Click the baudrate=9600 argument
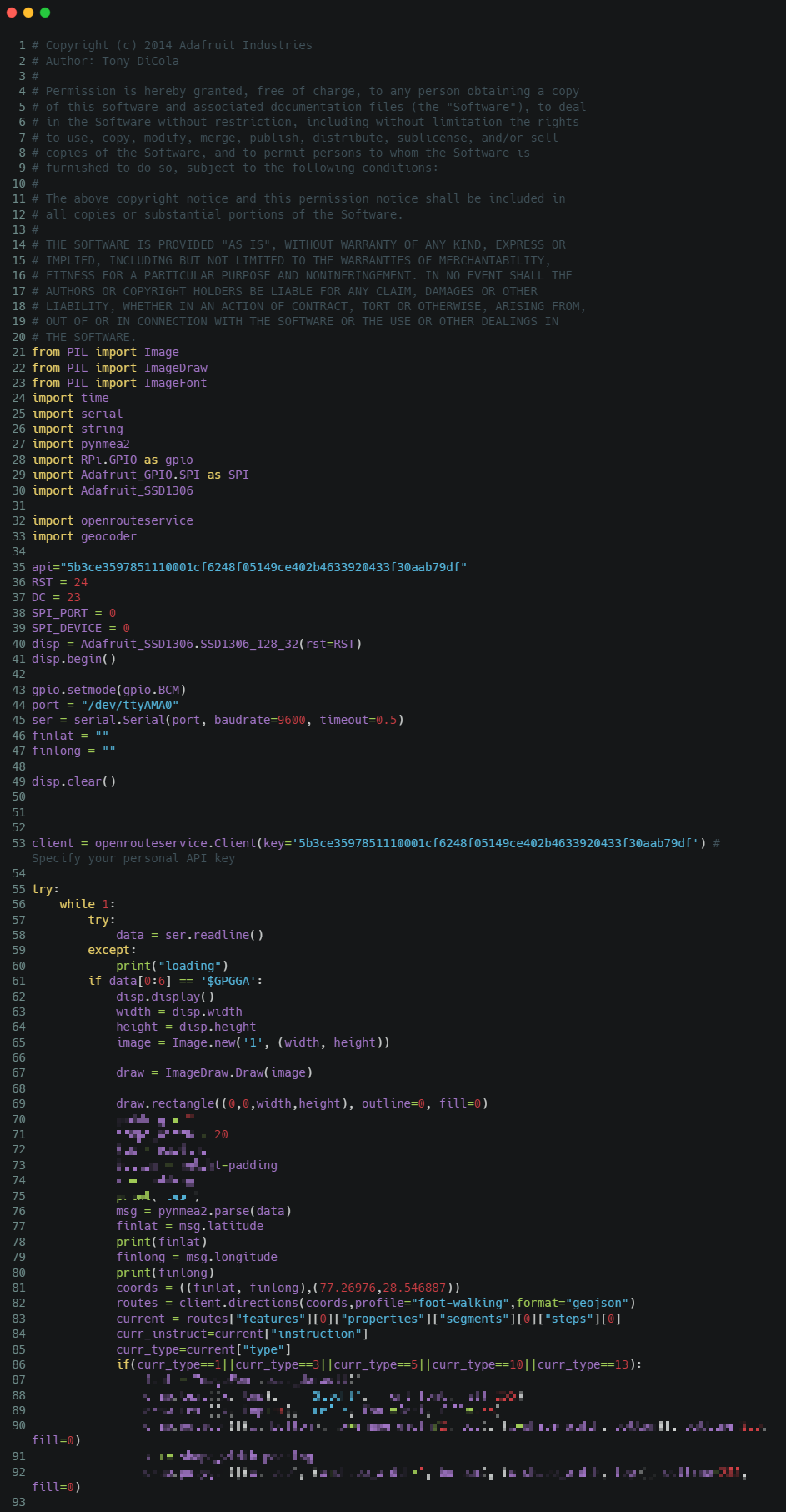This screenshot has width=786, height=1512. click(x=260, y=720)
